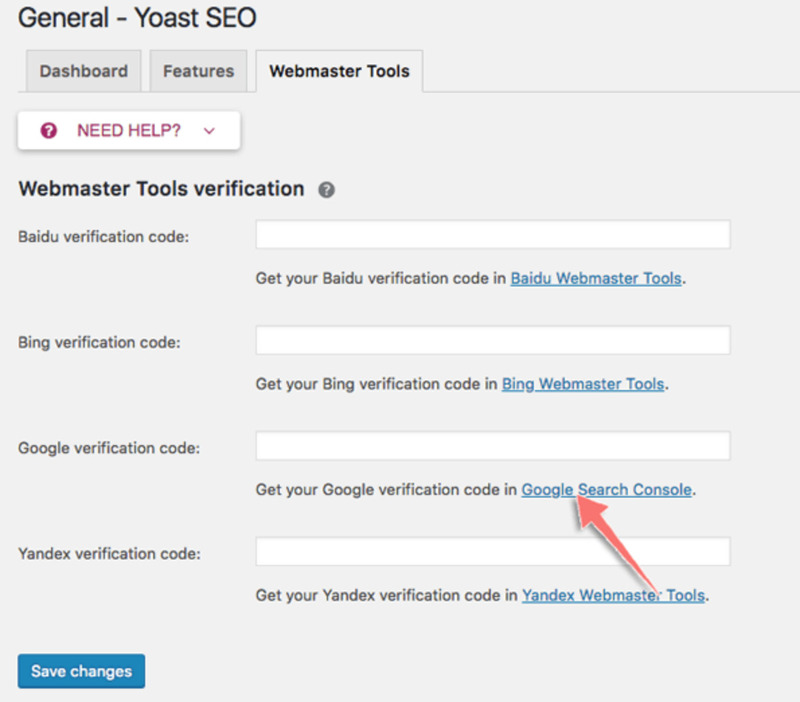Focus the Bing verification code input
Screen dimensions: 800x702
click(493, 340)
